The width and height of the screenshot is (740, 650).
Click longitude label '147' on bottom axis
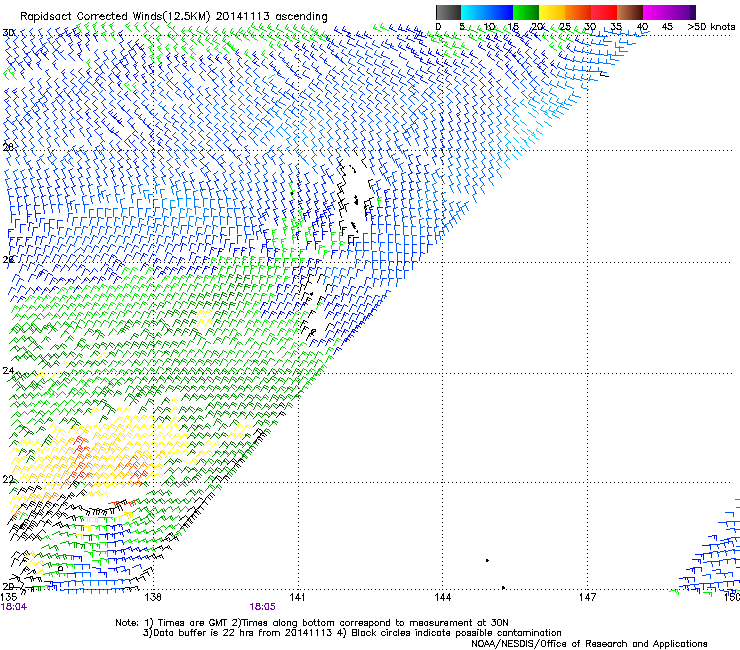coord(587,597)
